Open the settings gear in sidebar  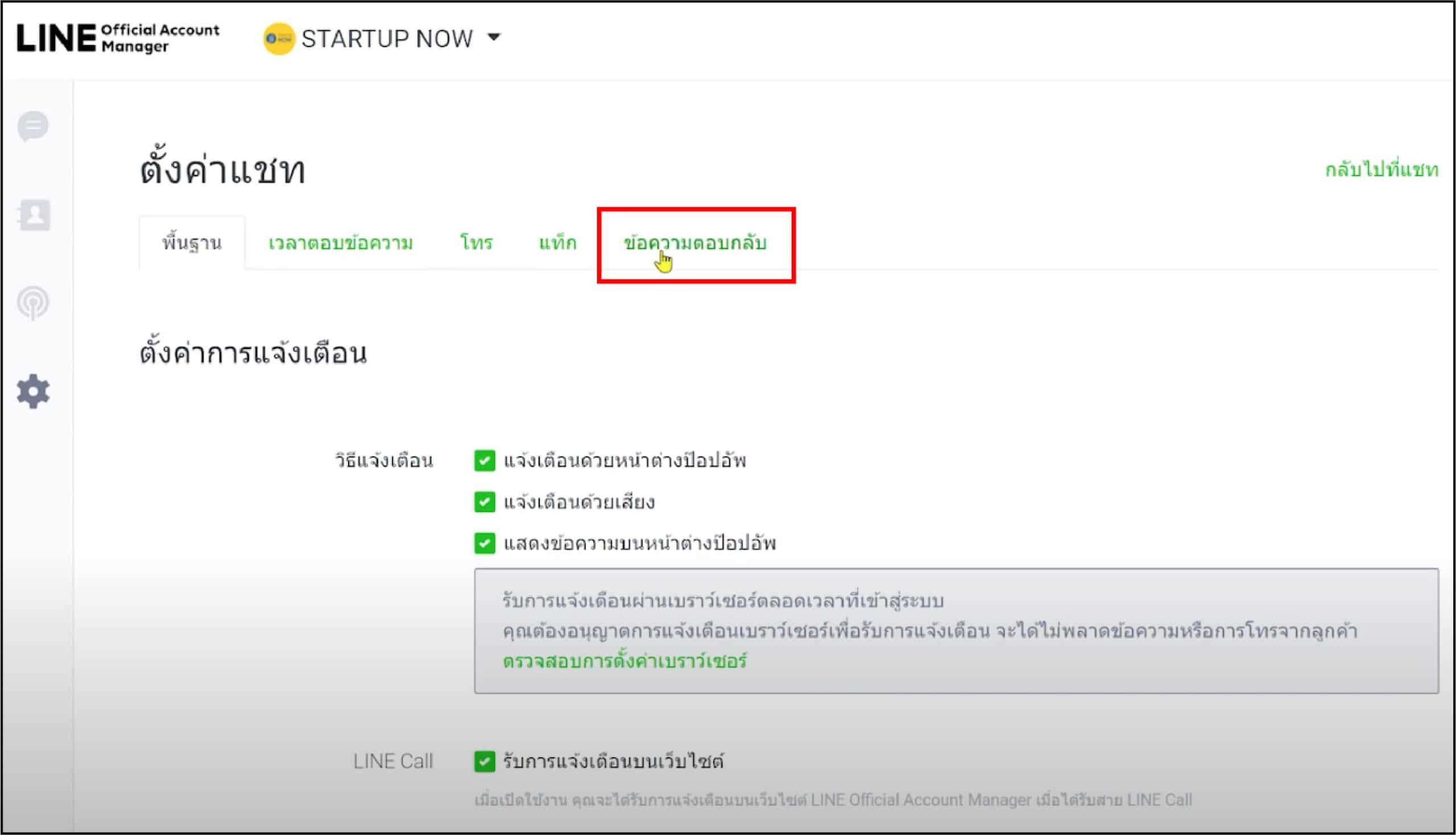pos(34,392)
